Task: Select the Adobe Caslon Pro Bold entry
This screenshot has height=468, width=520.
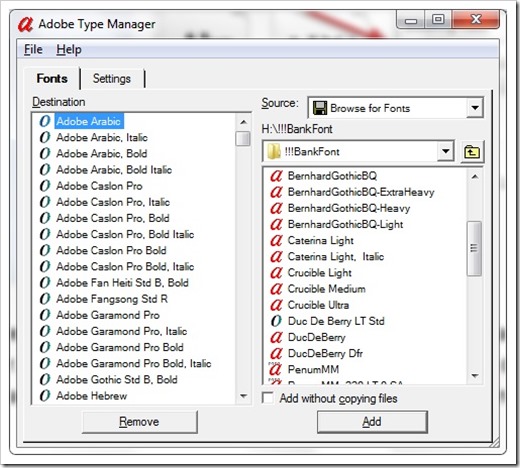Action: pos(111,250)
